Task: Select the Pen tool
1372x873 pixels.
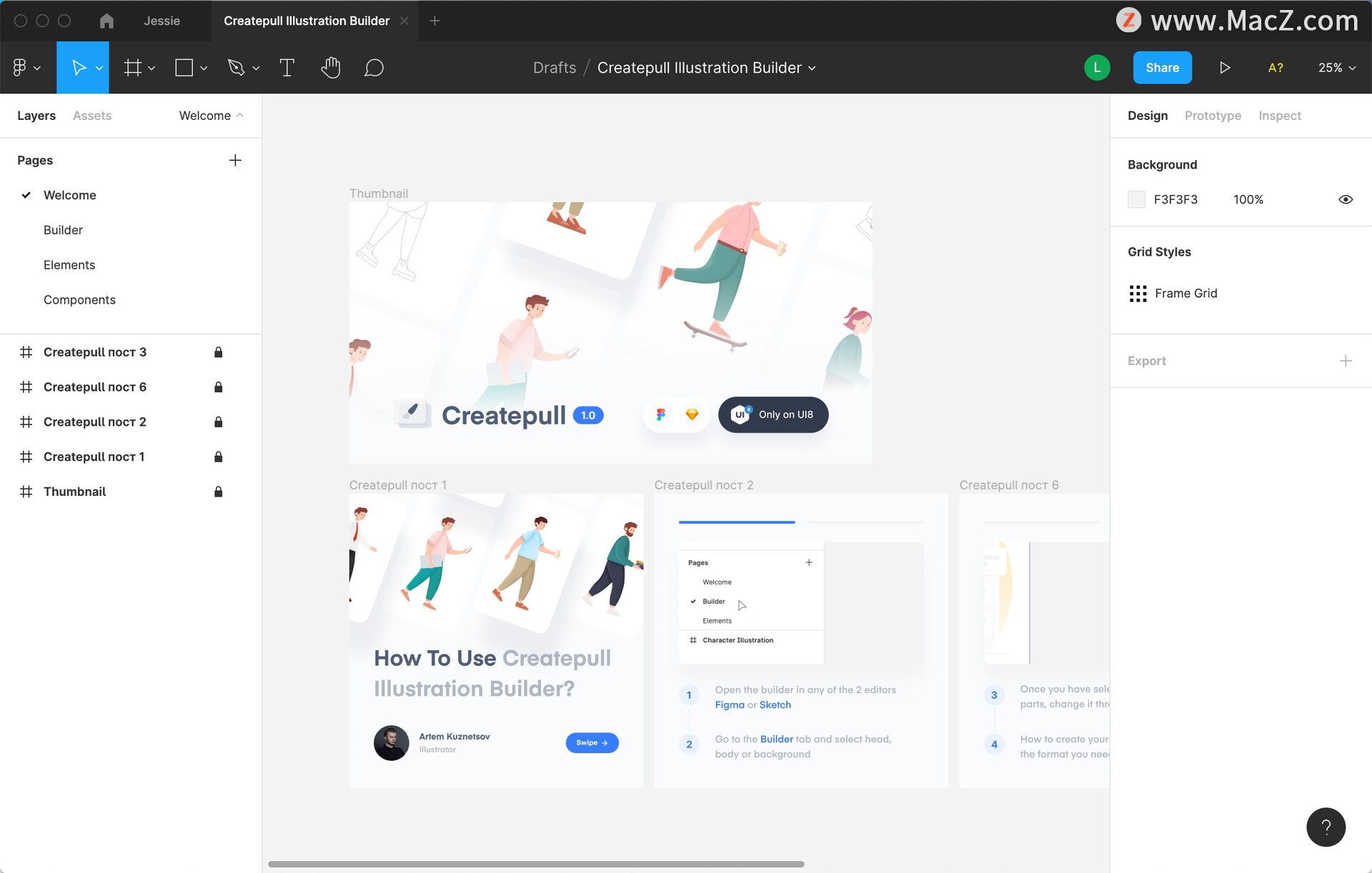Action: [236, 68]
